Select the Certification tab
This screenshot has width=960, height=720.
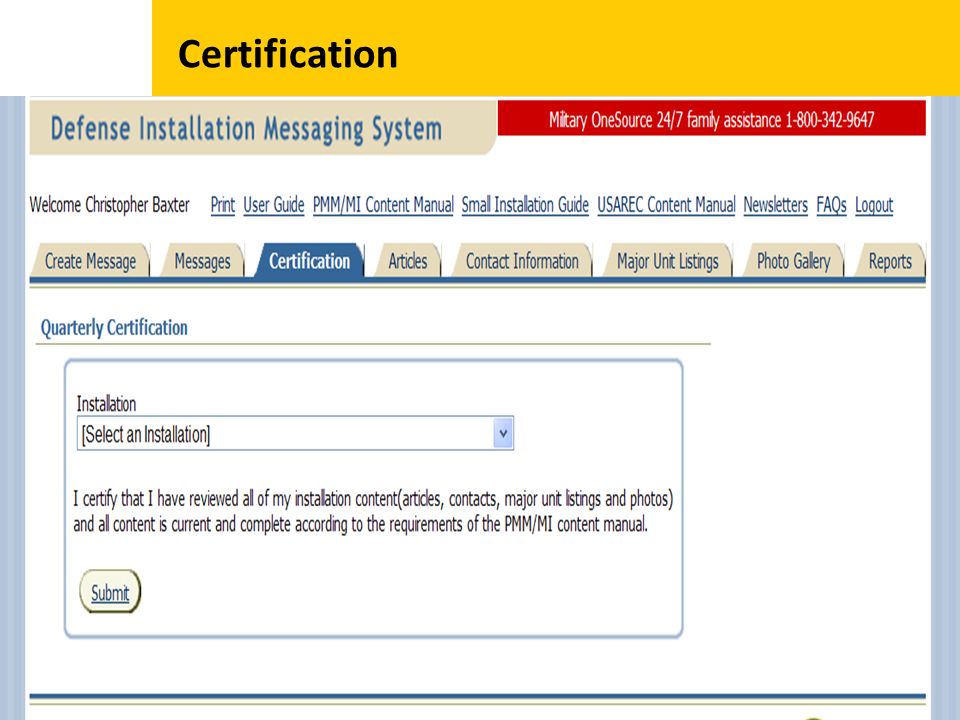click(x=309, y=261)
